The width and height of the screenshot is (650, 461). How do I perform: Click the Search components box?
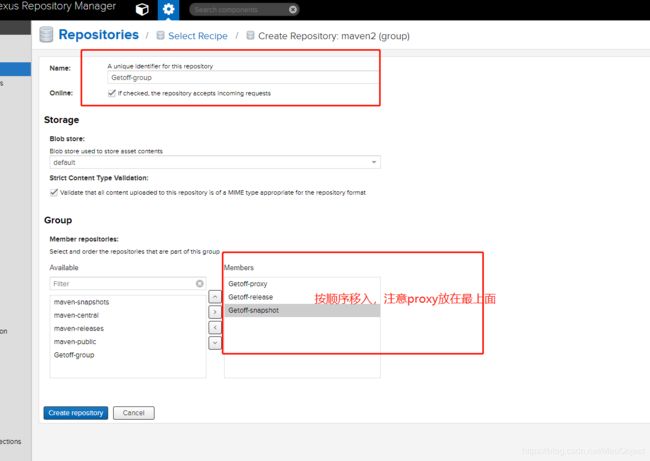coord(244,10)
